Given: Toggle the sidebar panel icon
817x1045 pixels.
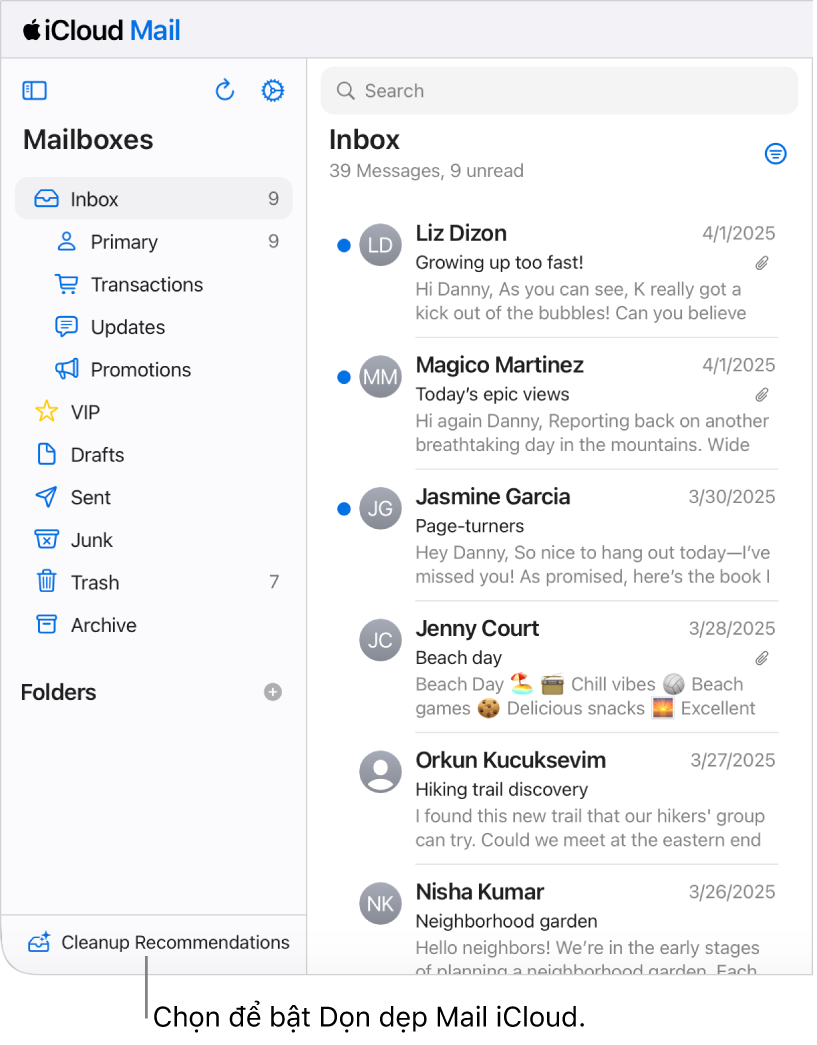Looking at the screenshot, I should point(35,91).
